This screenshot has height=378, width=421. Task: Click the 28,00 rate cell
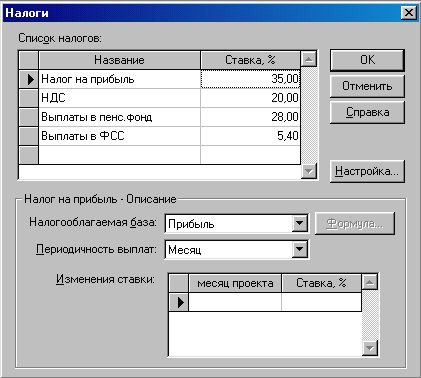pyautogui.click(x=250, y=117)
